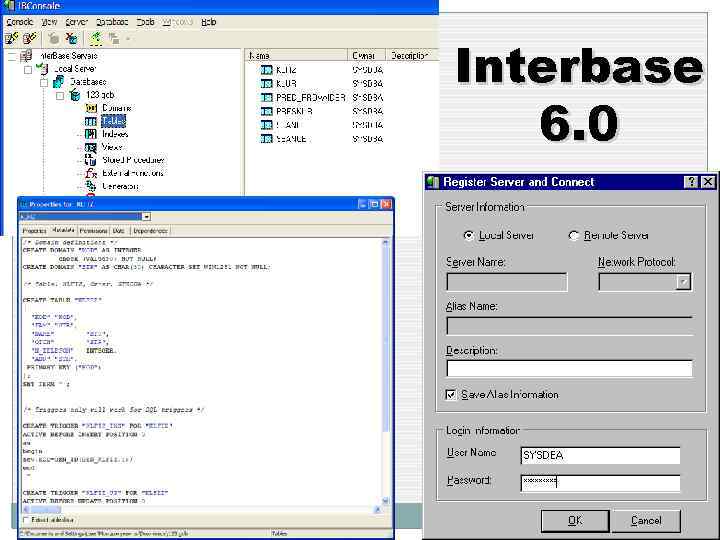
Task: Click the first table icon in the list
Action: [x=266, y=70]
